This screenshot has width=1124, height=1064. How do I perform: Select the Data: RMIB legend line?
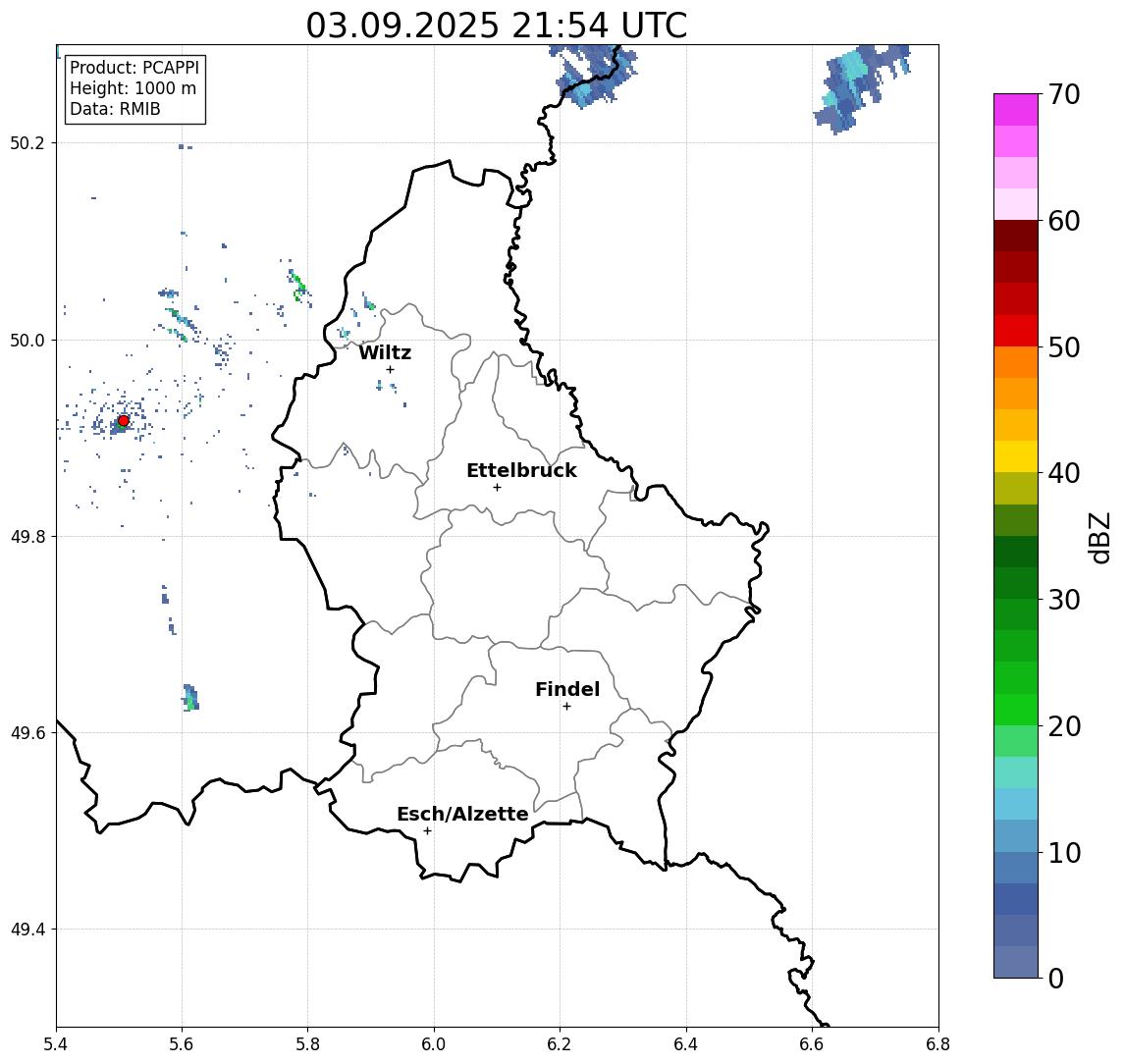tap(115, 109)
